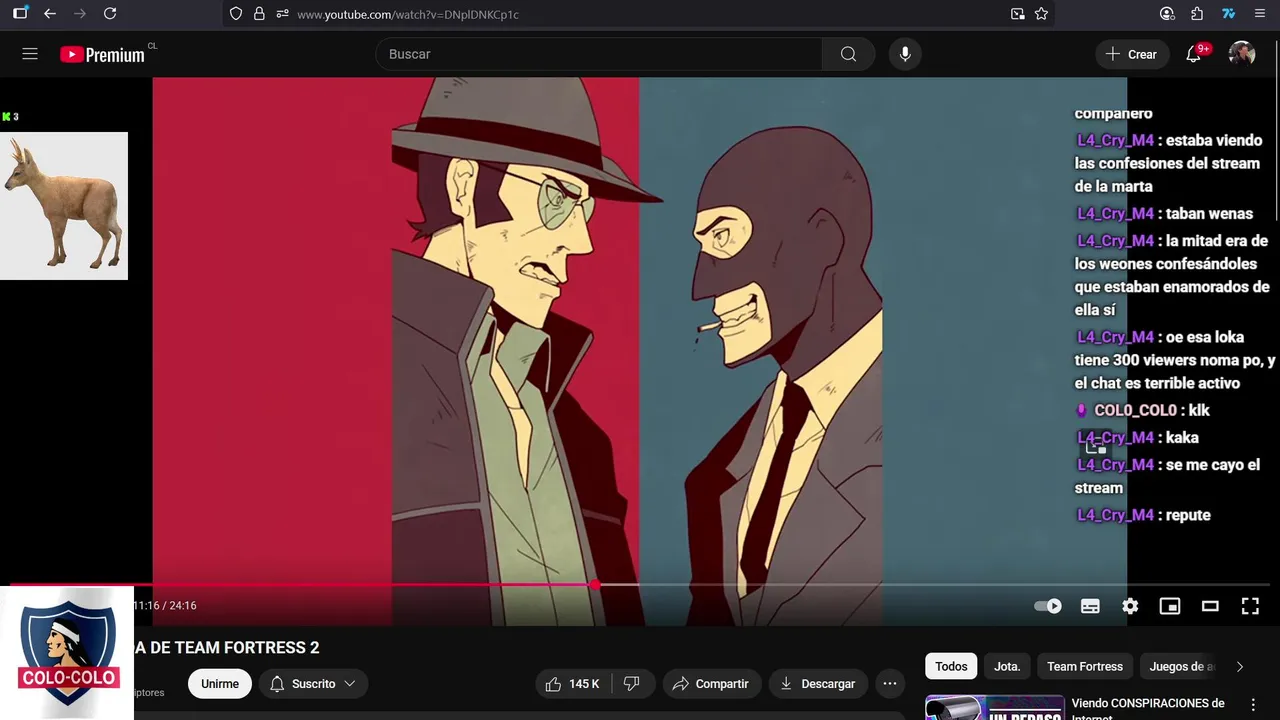Open the Viendo CONSPIRACIONES video thumbnail
The width and height of the screenshot is (1280, 720).
[x=995, y=708]
